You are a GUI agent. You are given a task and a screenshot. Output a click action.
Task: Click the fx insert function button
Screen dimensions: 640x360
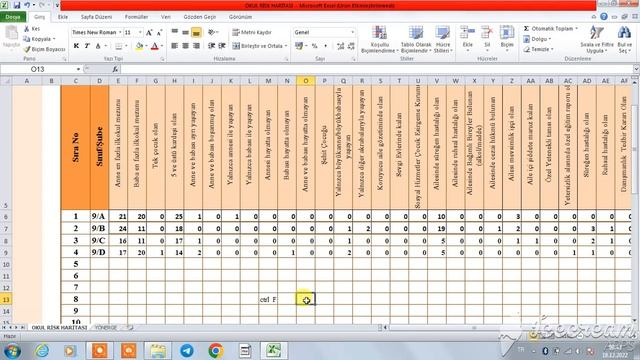pyautogui.click(x=115, y=69)
